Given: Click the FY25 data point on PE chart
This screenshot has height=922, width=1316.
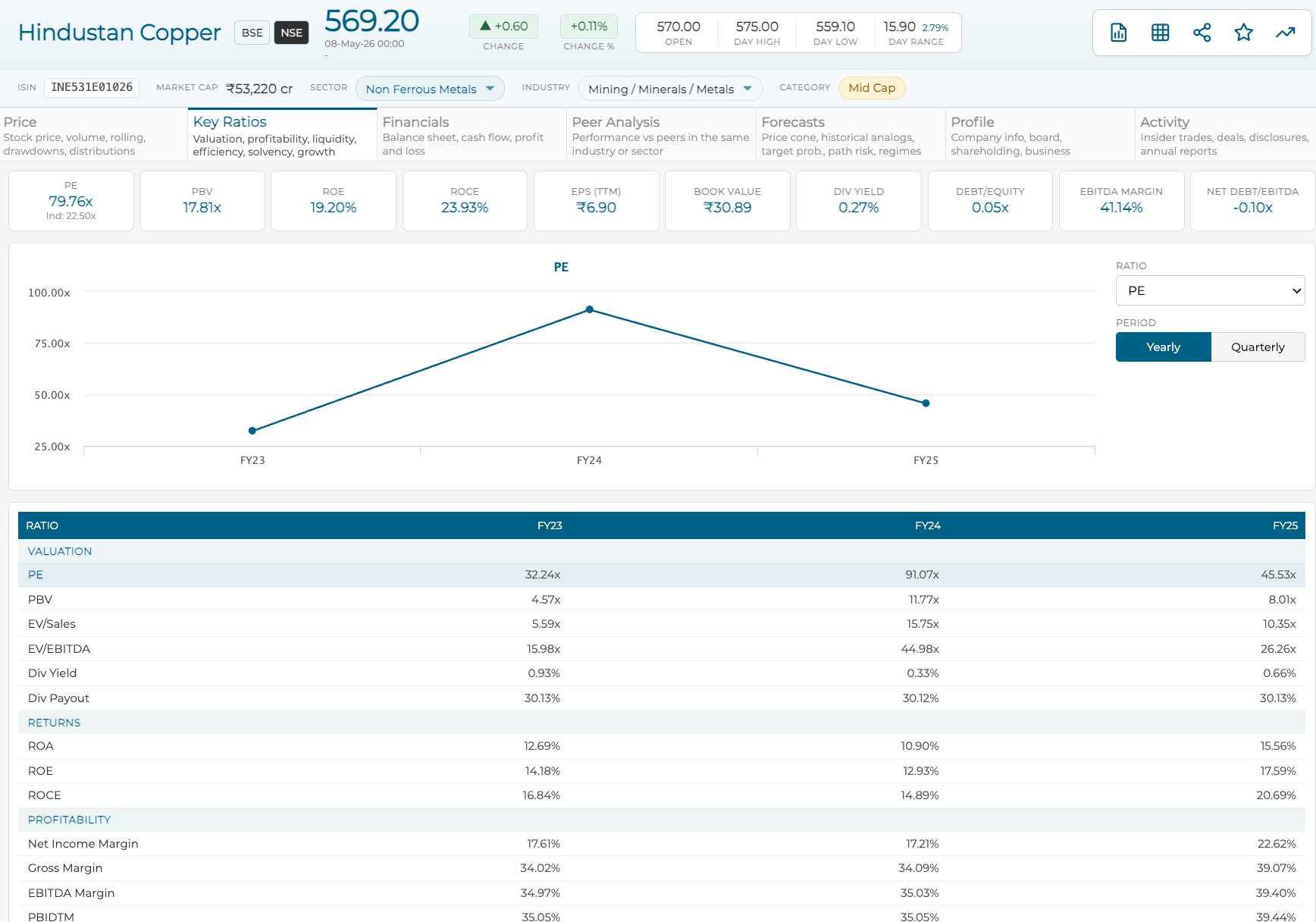Looking at the screenshot, I should [x=926, y=403].
